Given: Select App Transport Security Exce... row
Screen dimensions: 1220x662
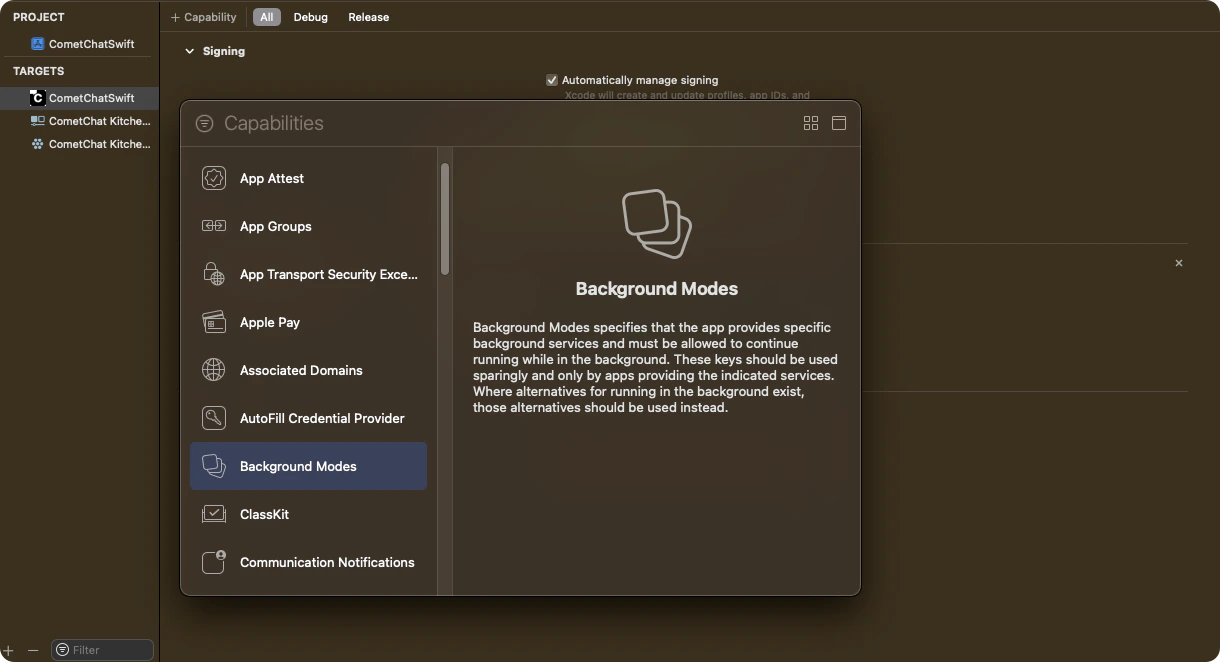Looking at the screenshot, I should [x=309, y=274].
